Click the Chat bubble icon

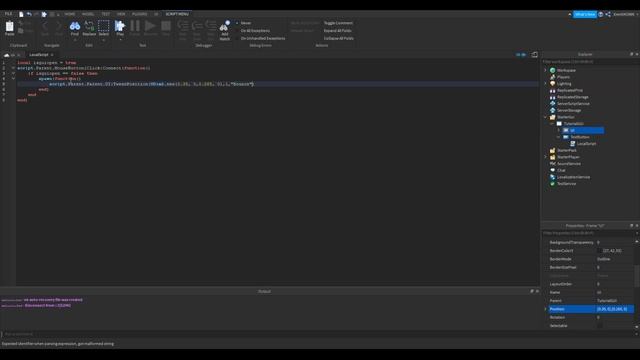pos(552,170)
